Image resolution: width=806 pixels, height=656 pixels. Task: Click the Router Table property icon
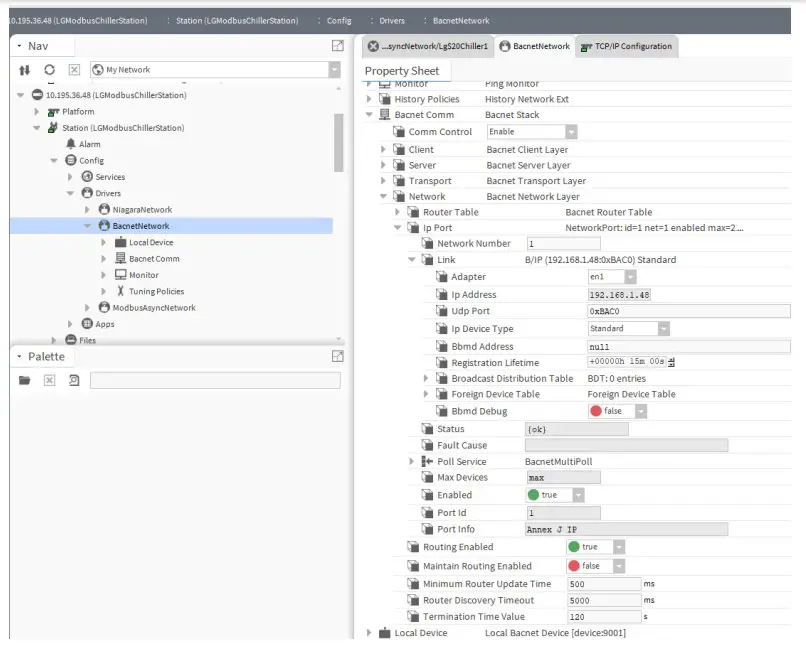coord(413,212)
